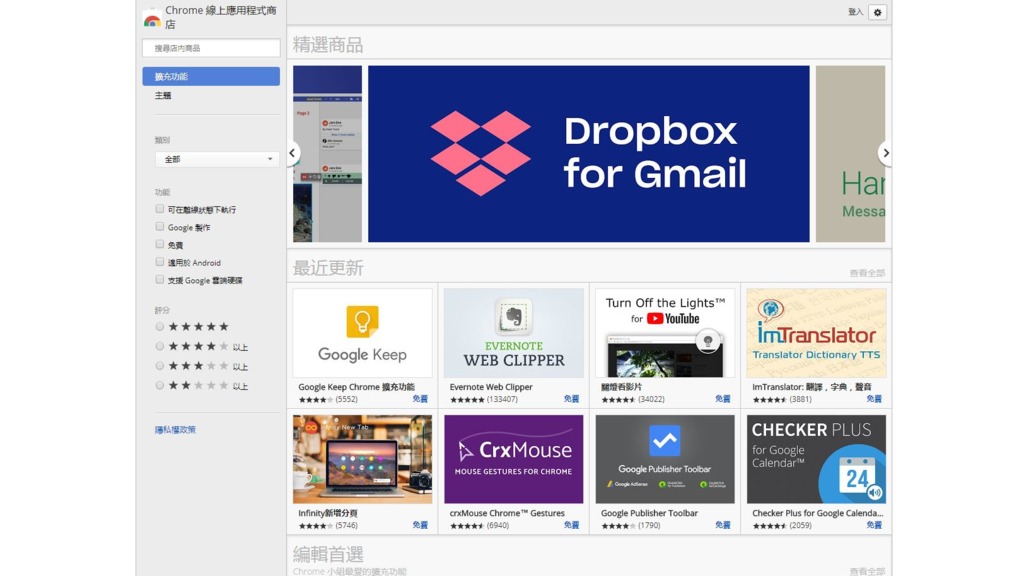The height and width of the screenshot is (576, 1024).
Task: View all in 編輯首選 section
Action: click(867, 571)
